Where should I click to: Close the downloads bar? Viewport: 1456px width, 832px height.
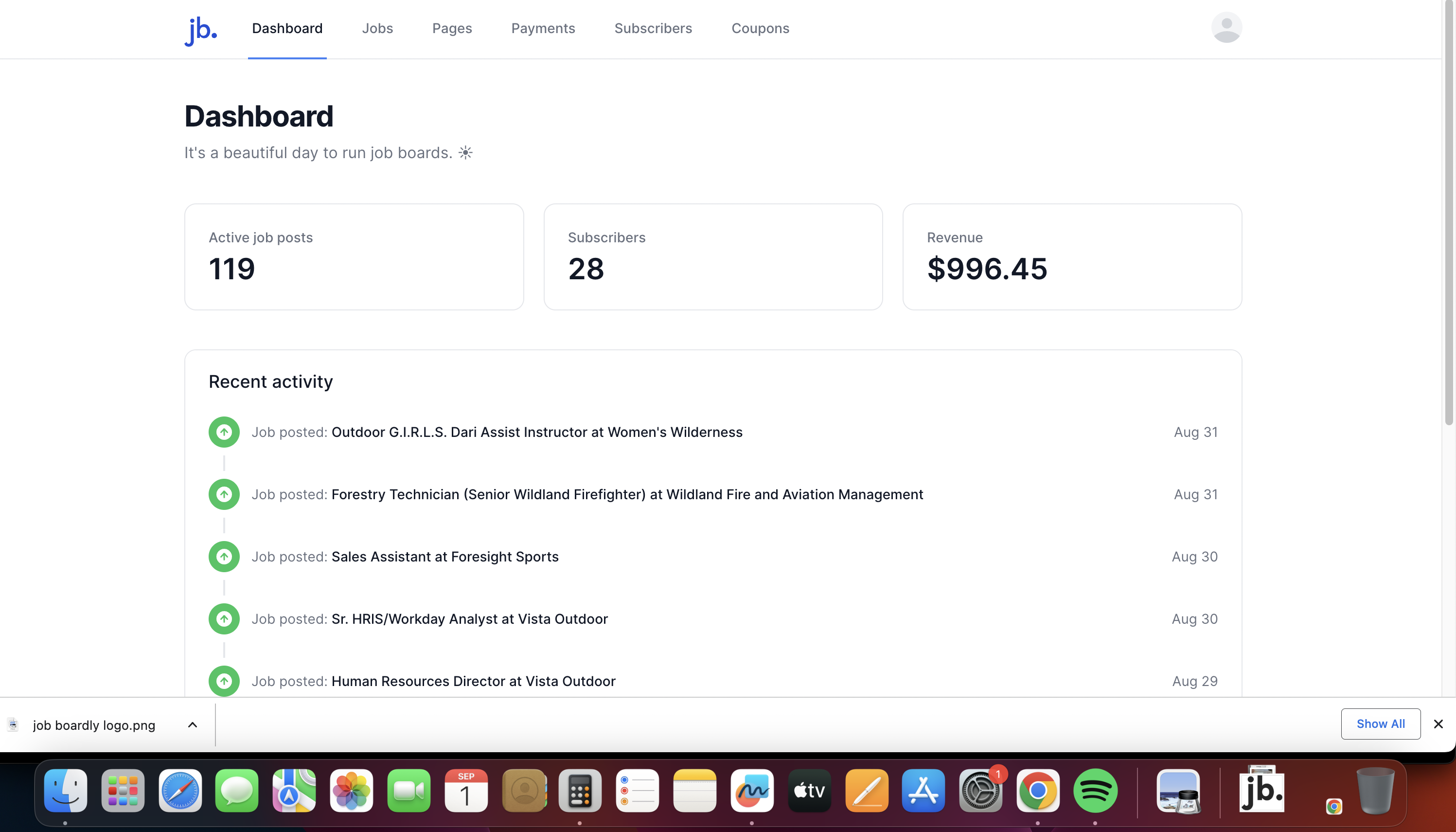point(1438,724)
